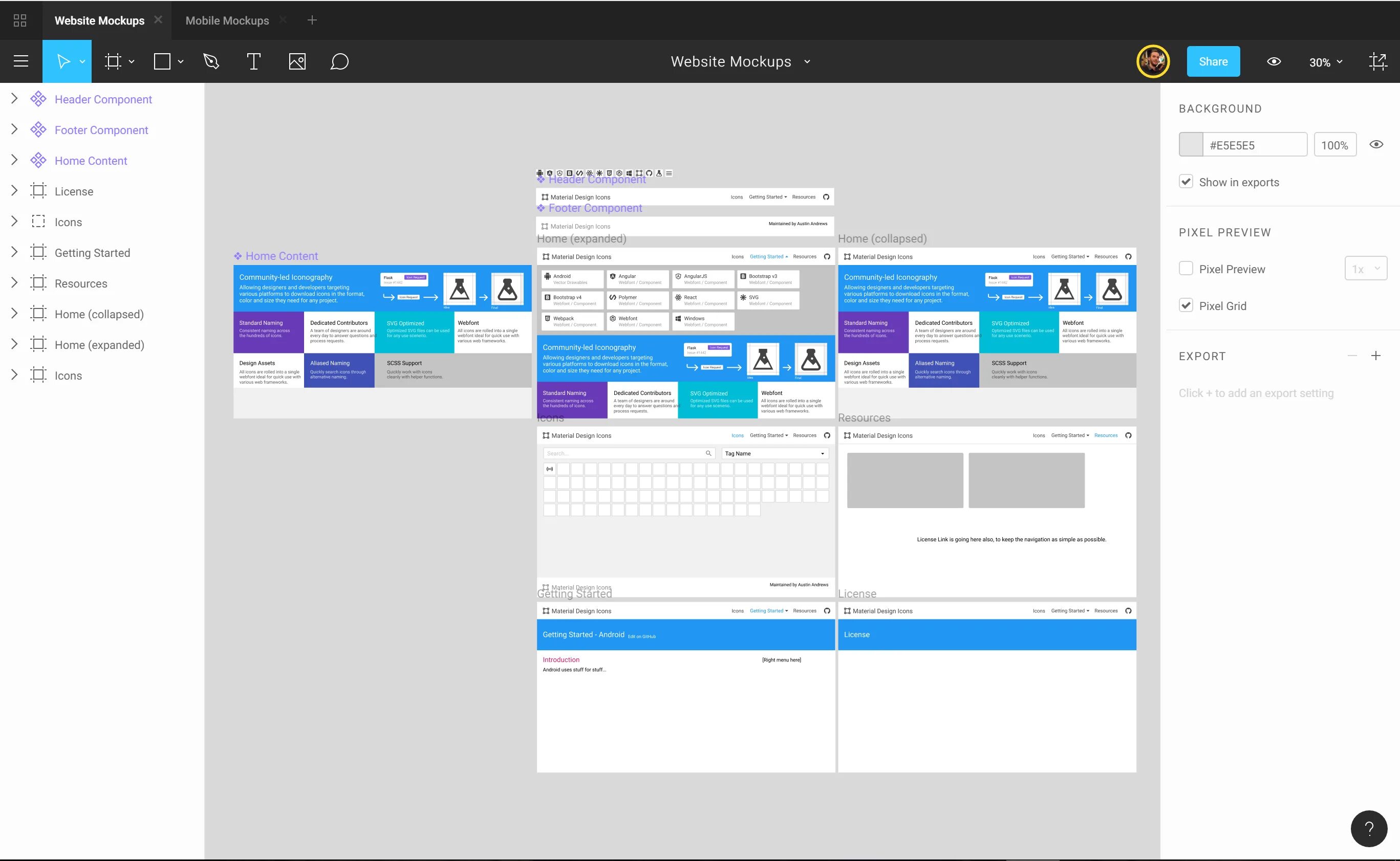Select the Image/Asset tool

[x=297, y=61]
